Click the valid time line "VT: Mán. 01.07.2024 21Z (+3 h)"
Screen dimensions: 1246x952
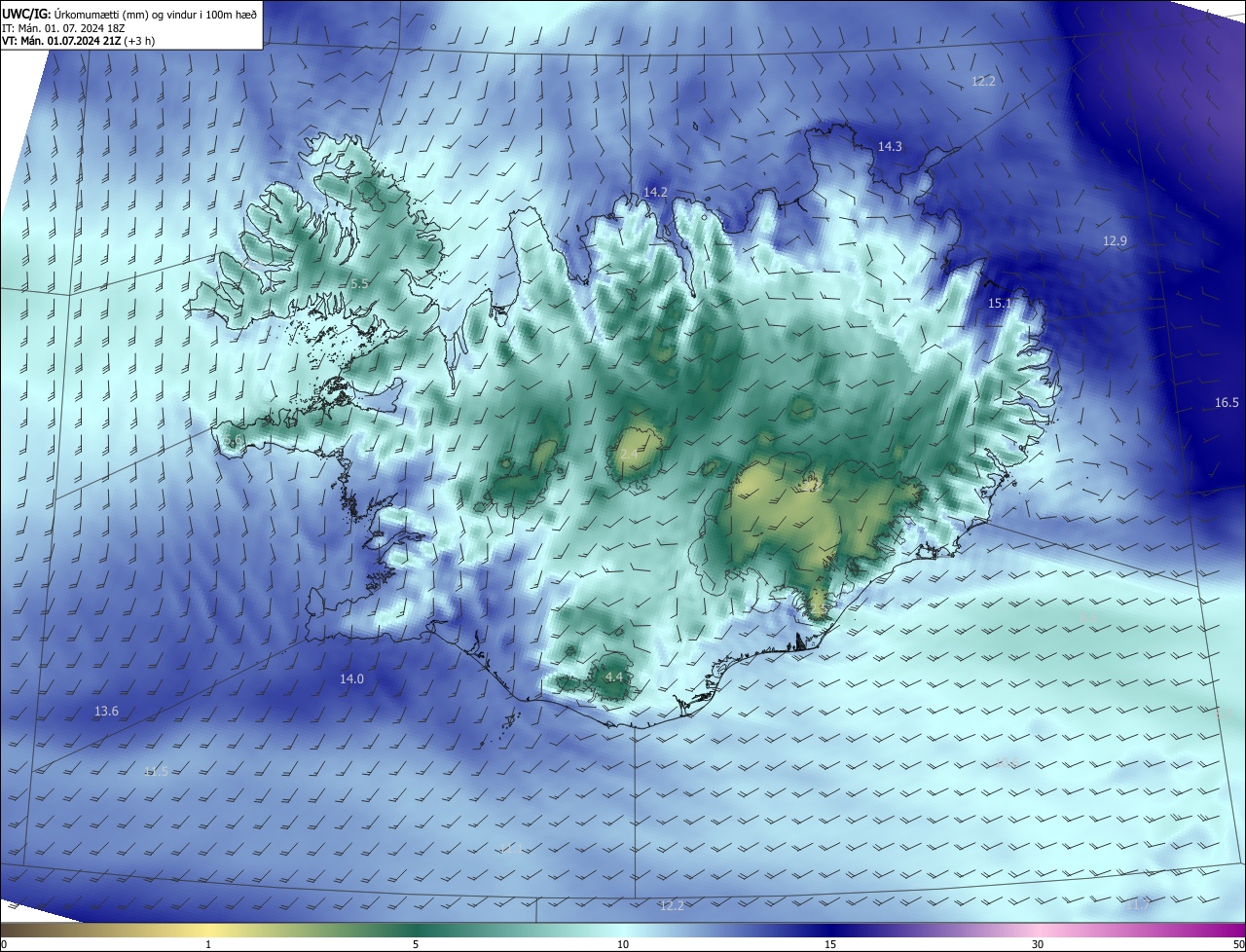(78, 41)
